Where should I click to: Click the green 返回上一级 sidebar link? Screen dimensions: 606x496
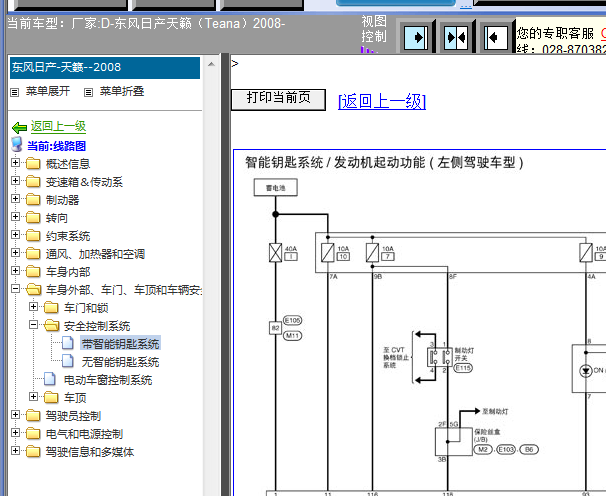click(58, 126)
